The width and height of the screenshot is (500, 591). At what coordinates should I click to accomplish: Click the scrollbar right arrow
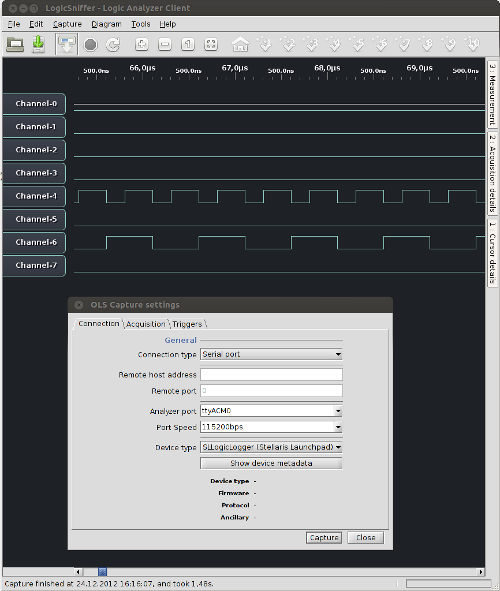click(x=481, y=572)
